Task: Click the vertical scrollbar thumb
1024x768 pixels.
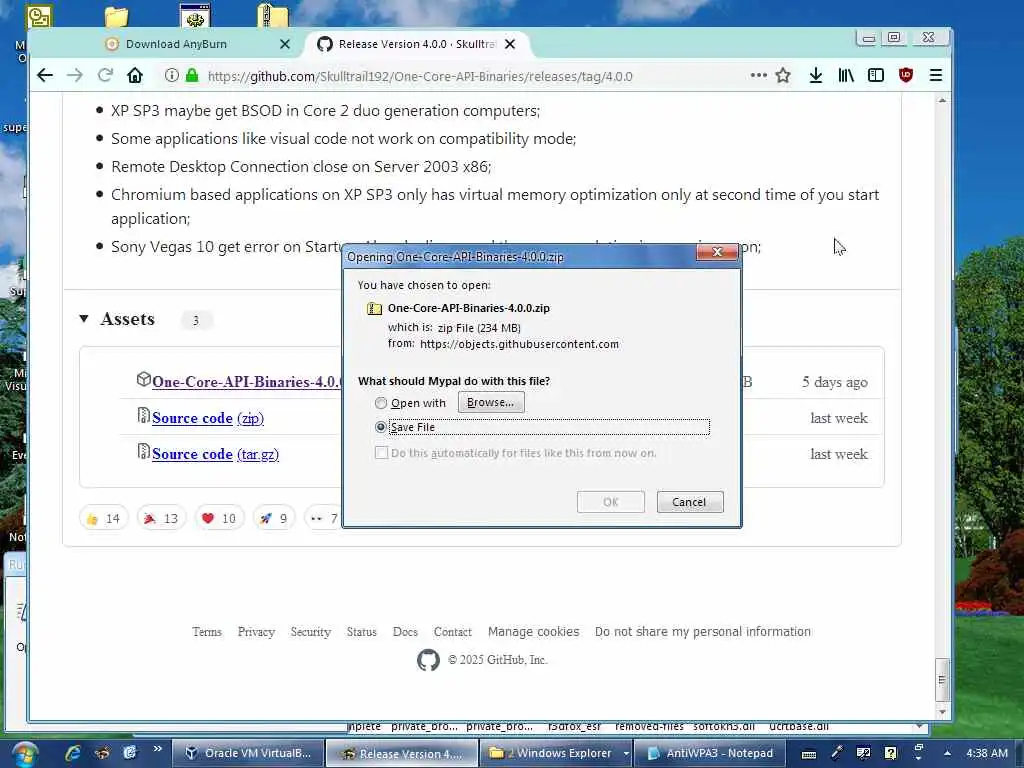Action: (x=942, y=679)
